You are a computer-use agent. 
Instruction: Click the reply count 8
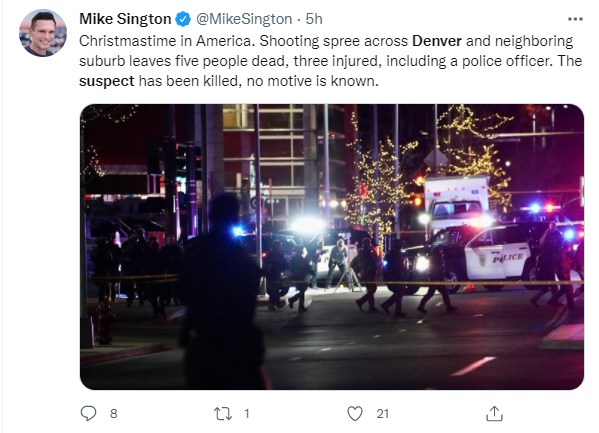tap(113, 414)
